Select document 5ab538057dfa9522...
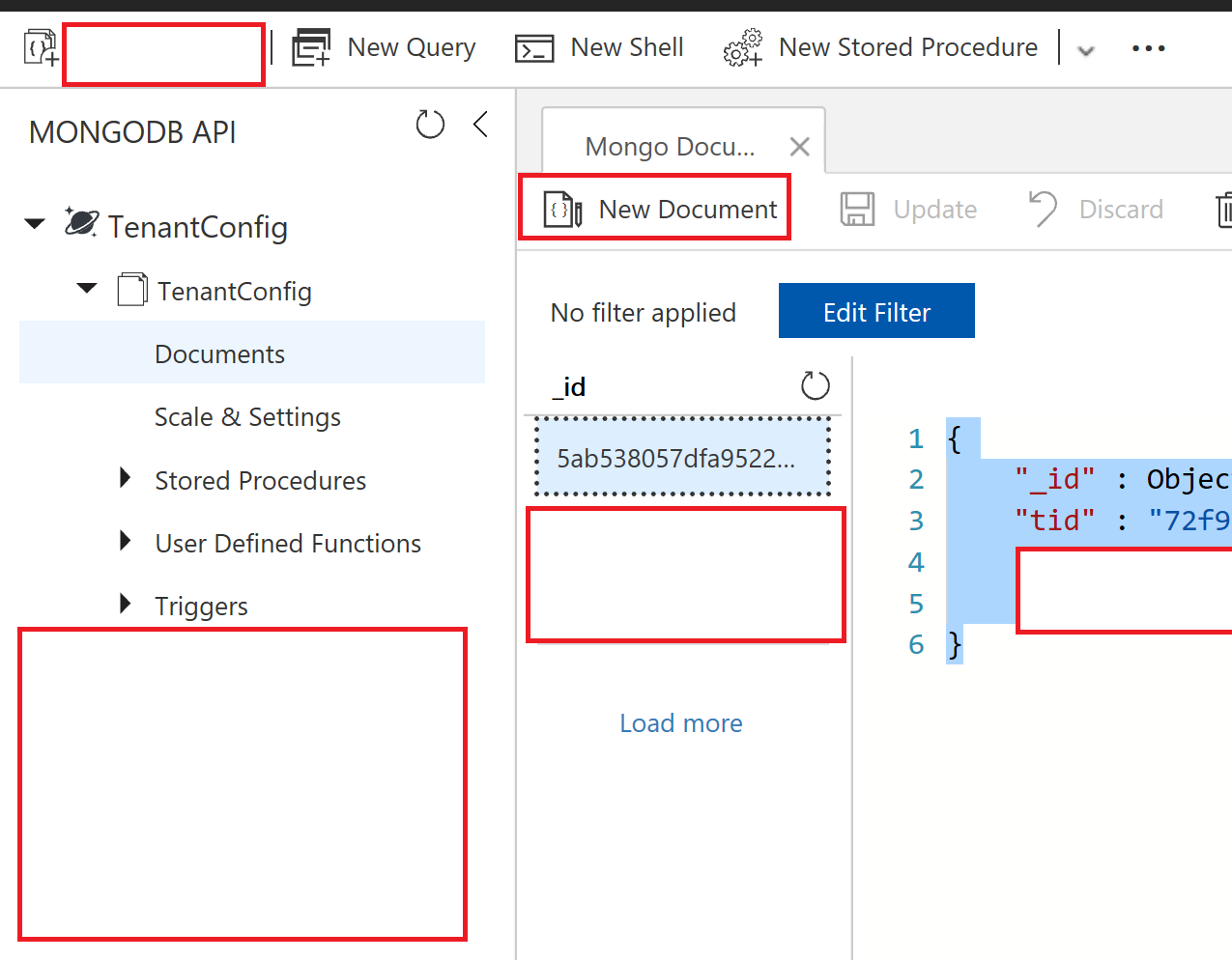 [x=683, y=457]
